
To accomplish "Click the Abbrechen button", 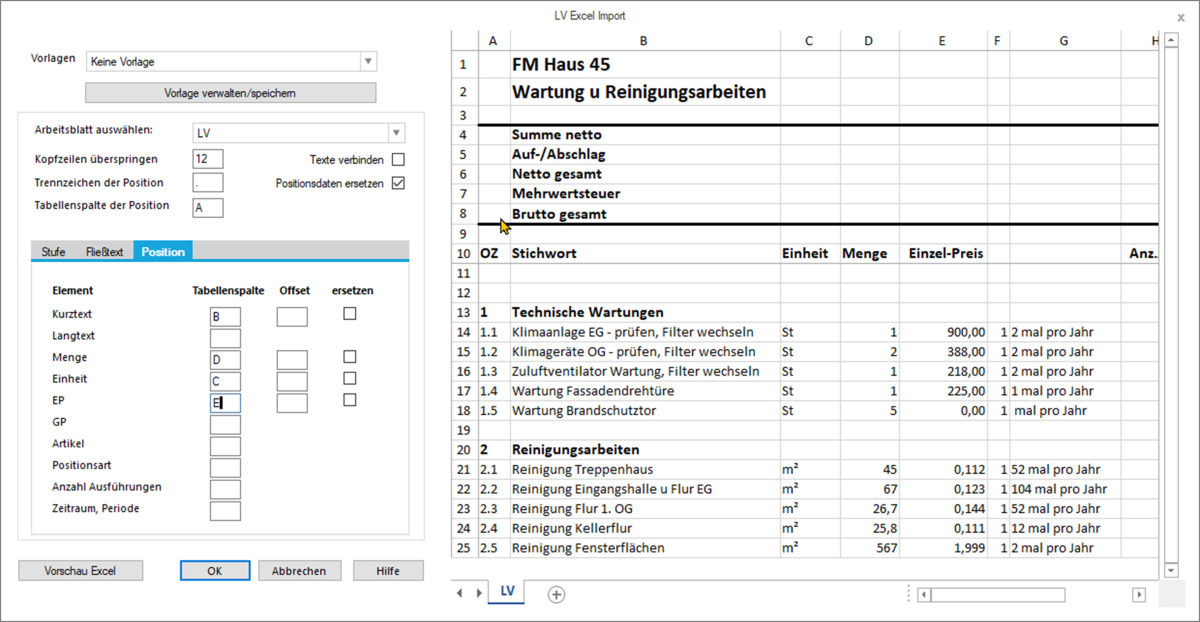I will pos(299,570).
